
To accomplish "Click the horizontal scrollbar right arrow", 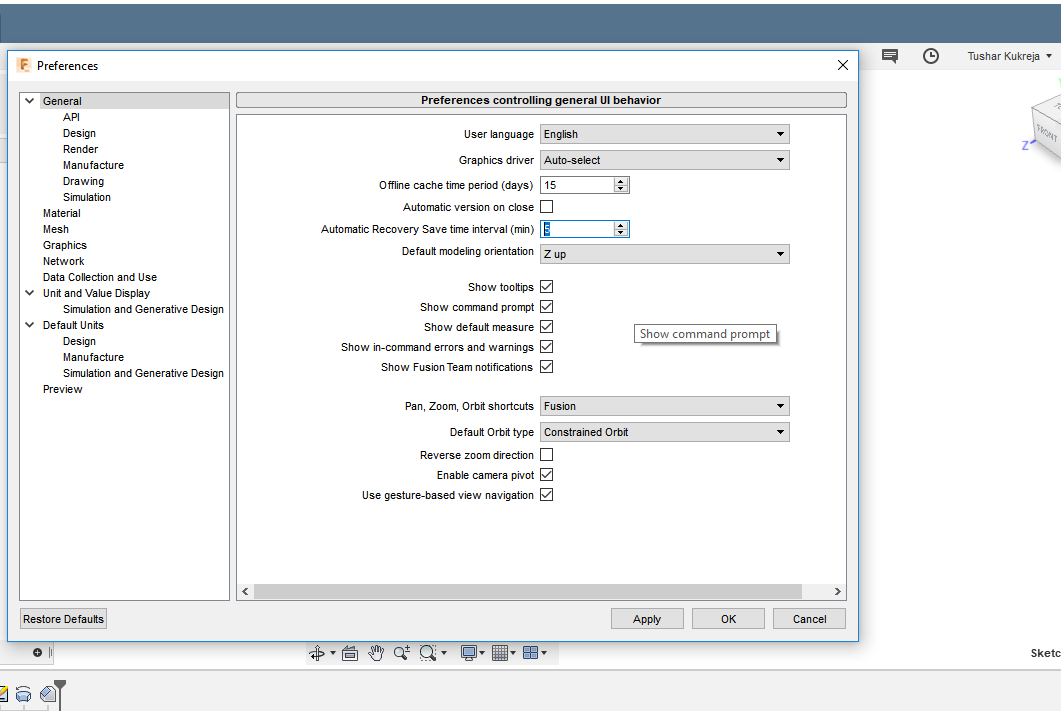I will [838, 591].
